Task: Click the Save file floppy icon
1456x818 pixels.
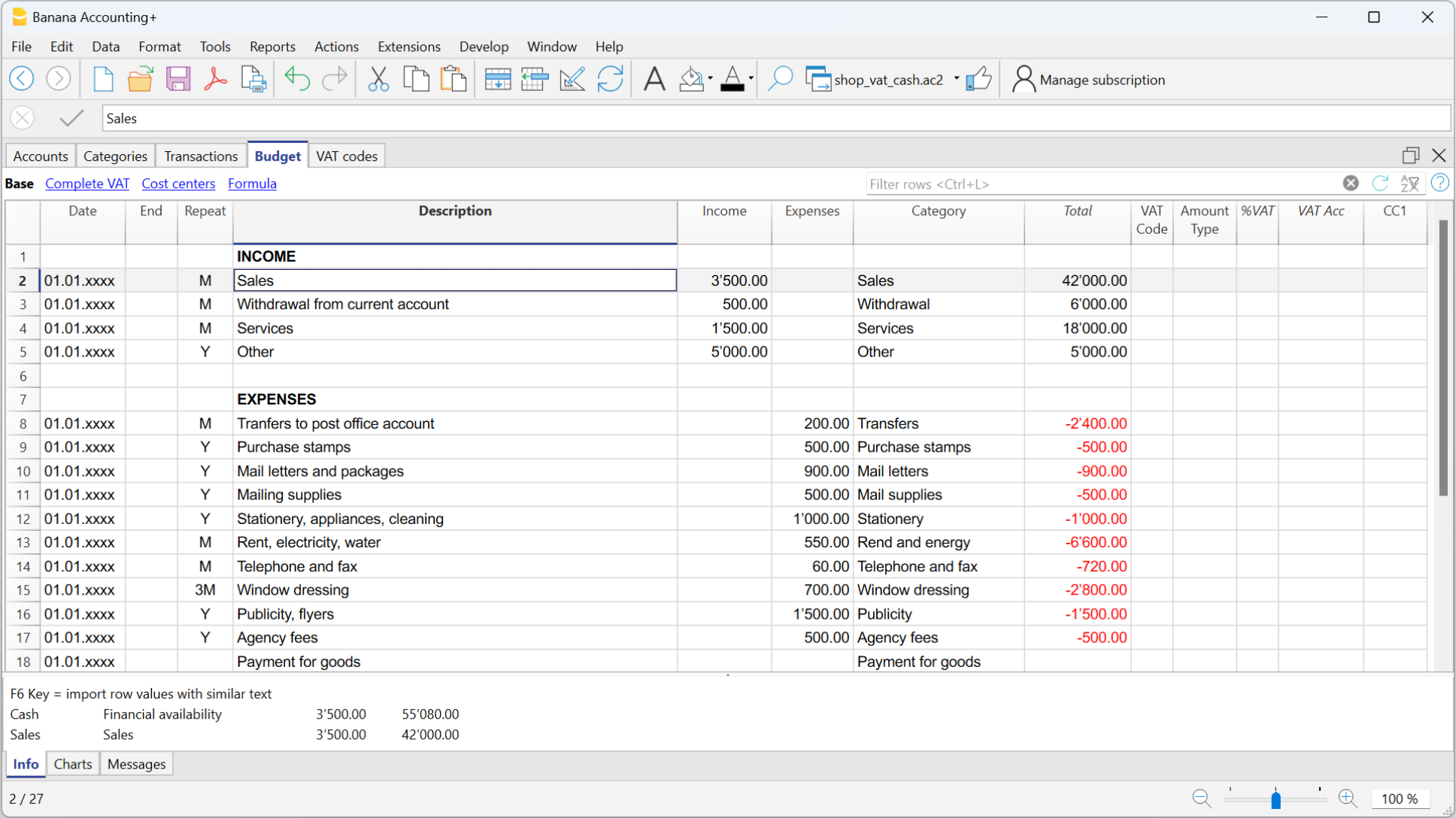Action: [178, 79]
